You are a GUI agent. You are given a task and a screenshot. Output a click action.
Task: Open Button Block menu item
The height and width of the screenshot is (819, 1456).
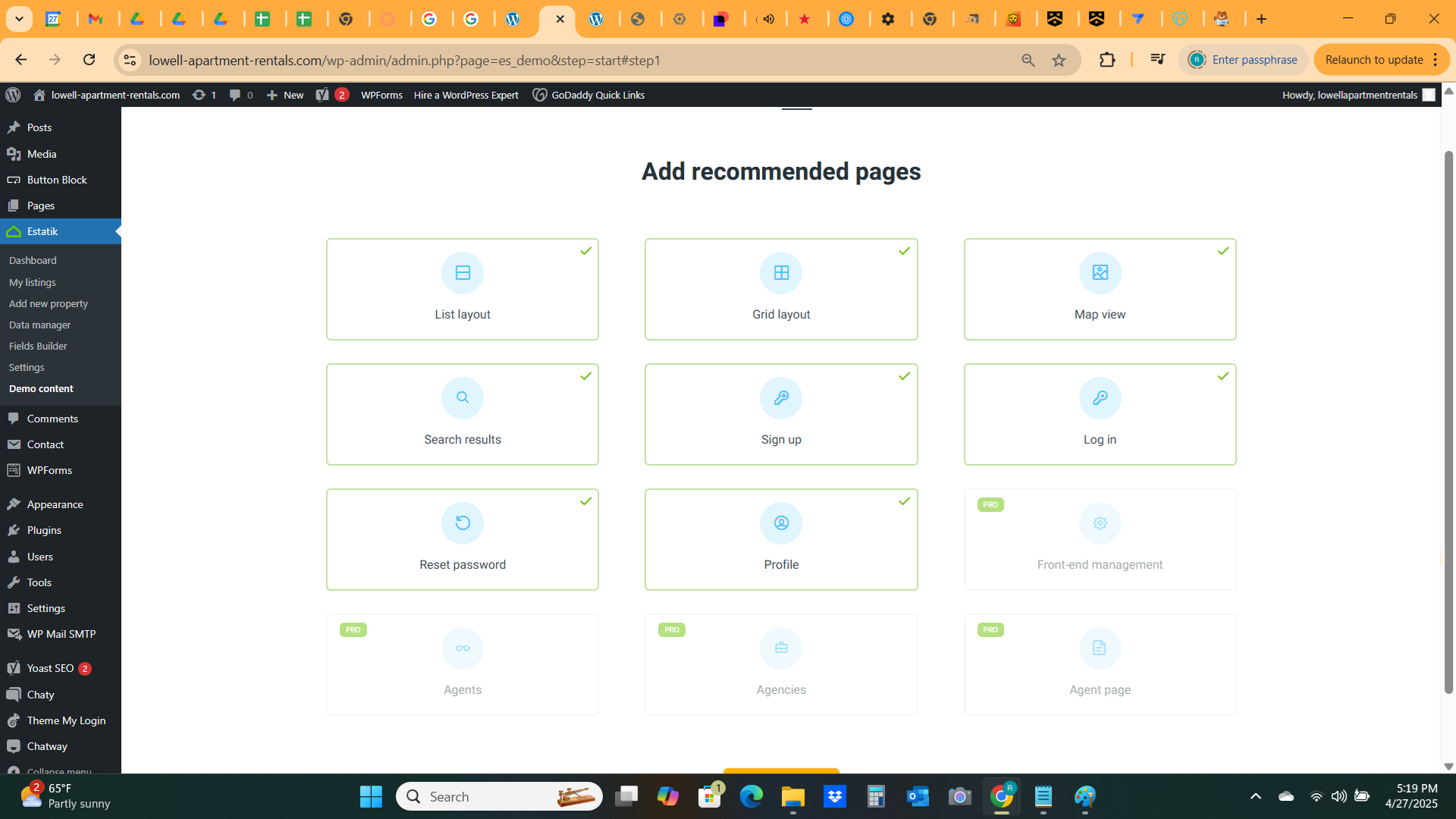pyautogui.click(x=61, y=180)
